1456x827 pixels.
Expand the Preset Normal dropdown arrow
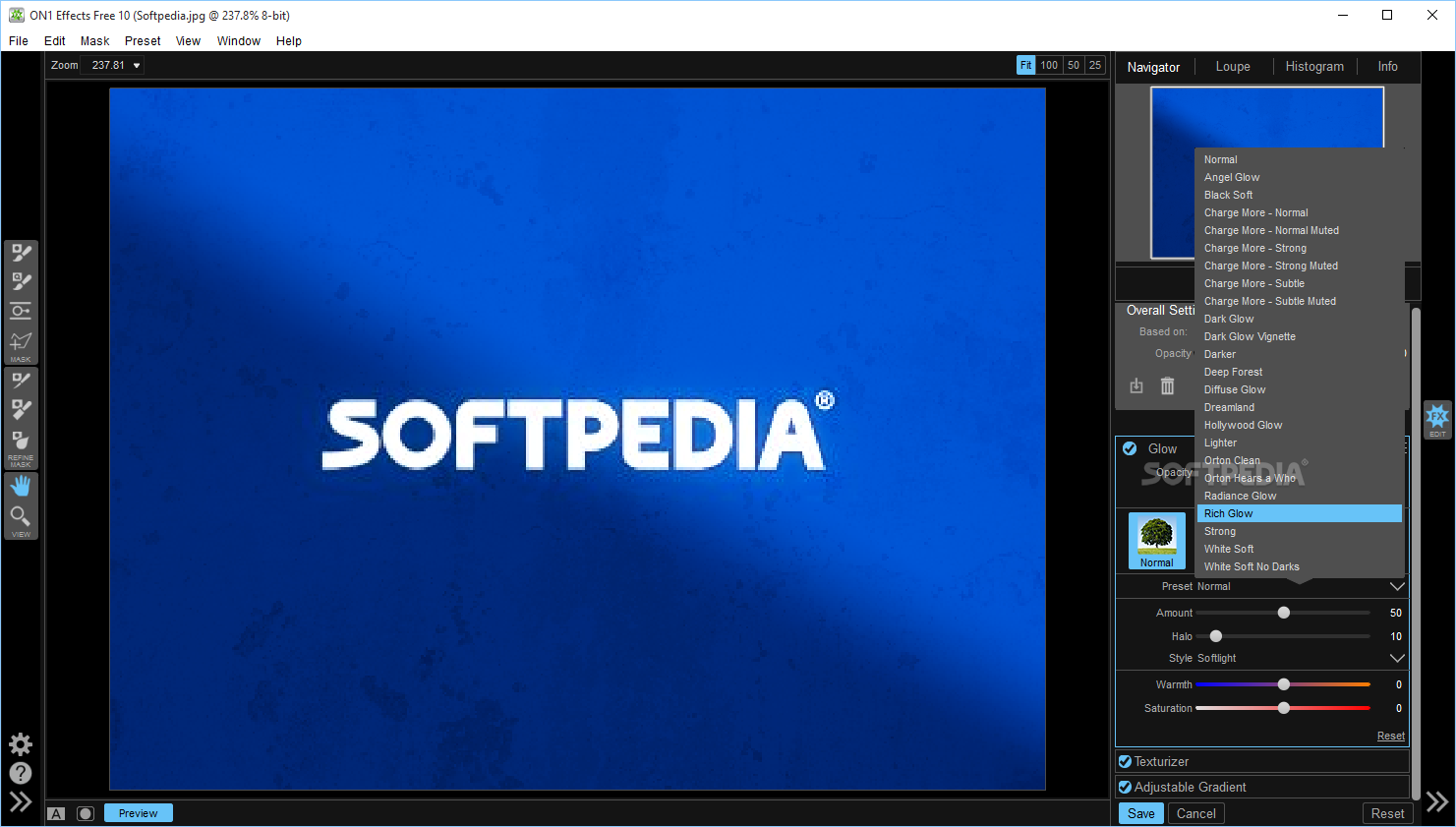point(1397,586)
